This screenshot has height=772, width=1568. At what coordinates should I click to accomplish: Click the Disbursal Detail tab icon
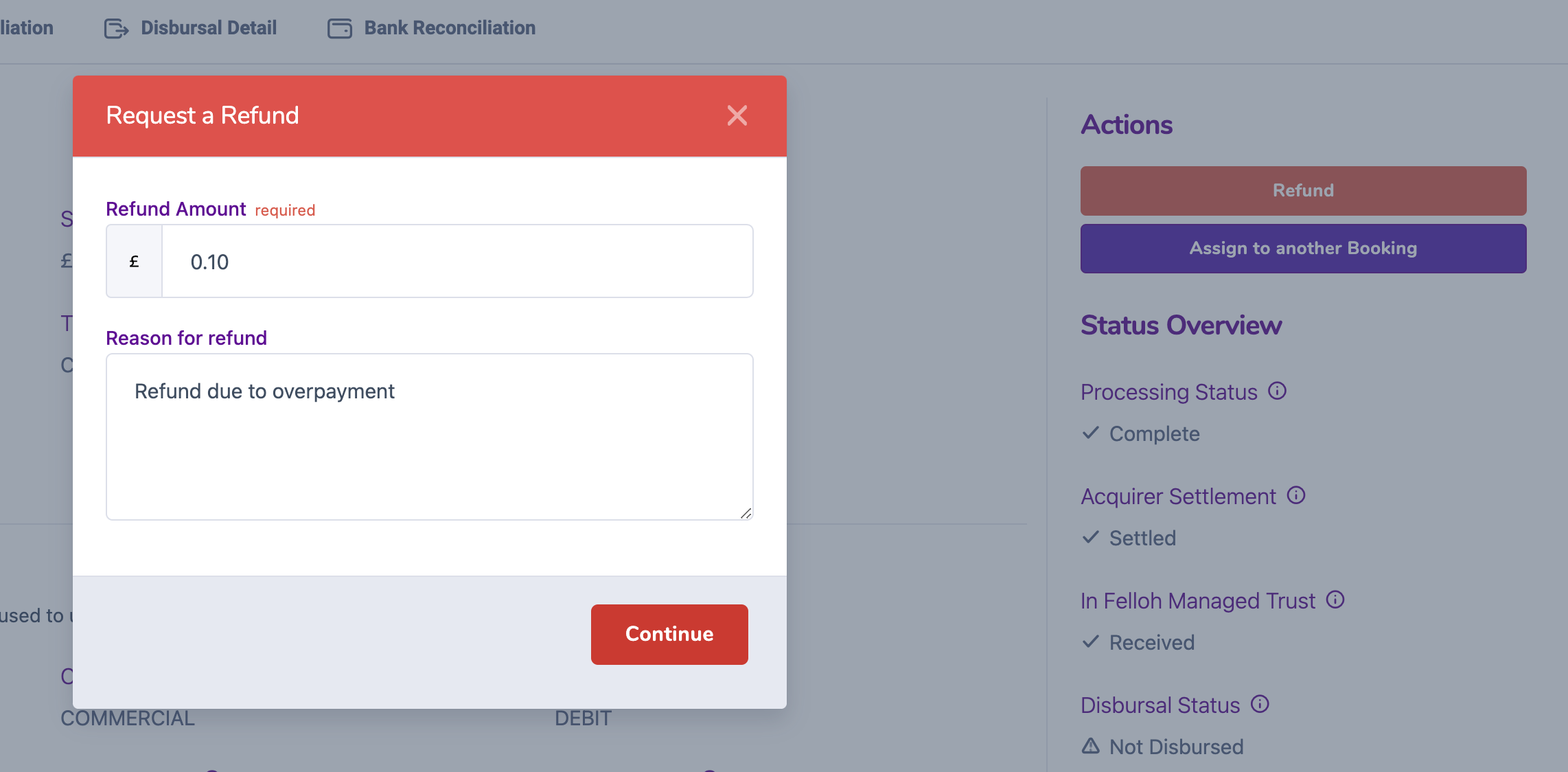[117, 28]
